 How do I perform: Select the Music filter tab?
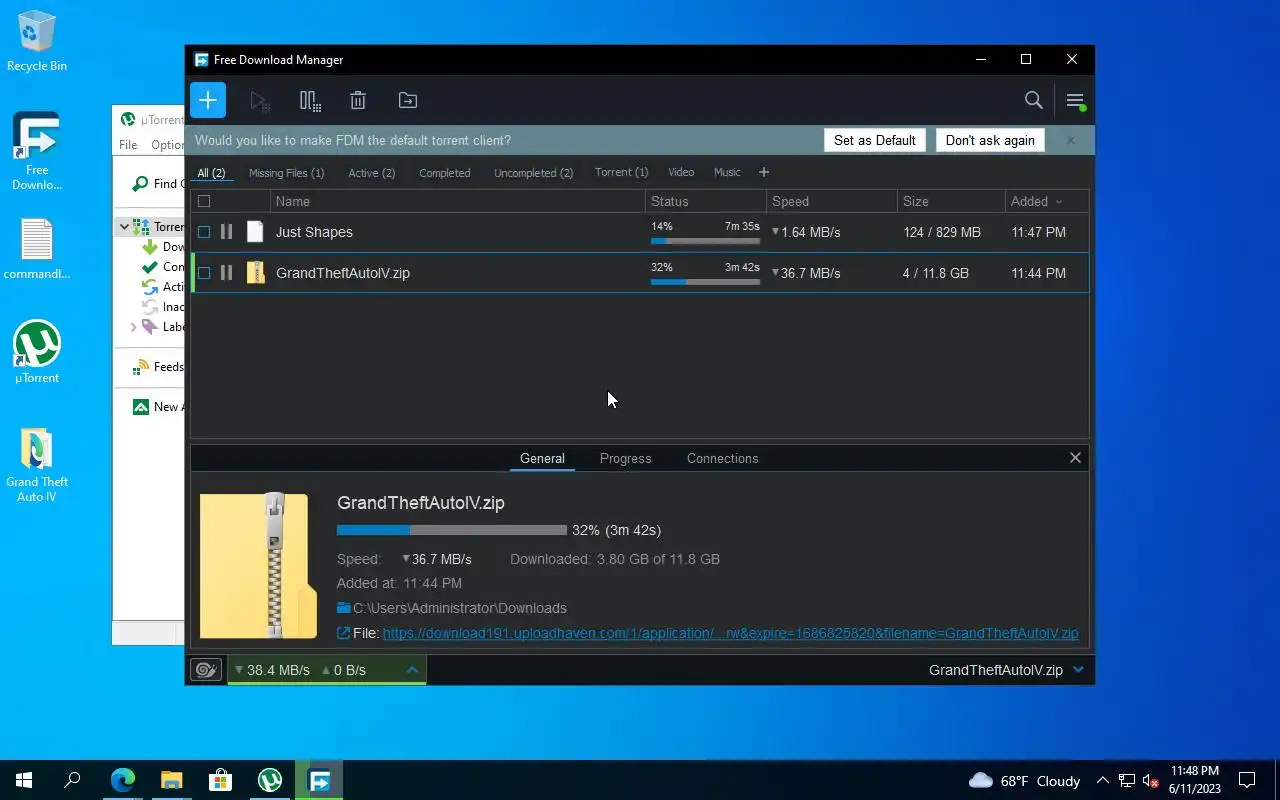[x=727, y=173]
